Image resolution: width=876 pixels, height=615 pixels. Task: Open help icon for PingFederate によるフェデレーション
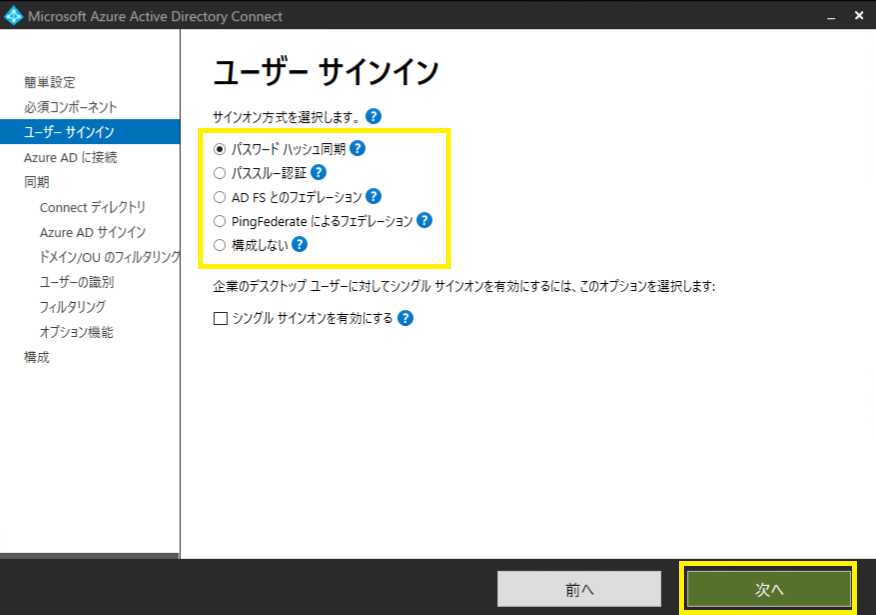[x=425, y=220]
